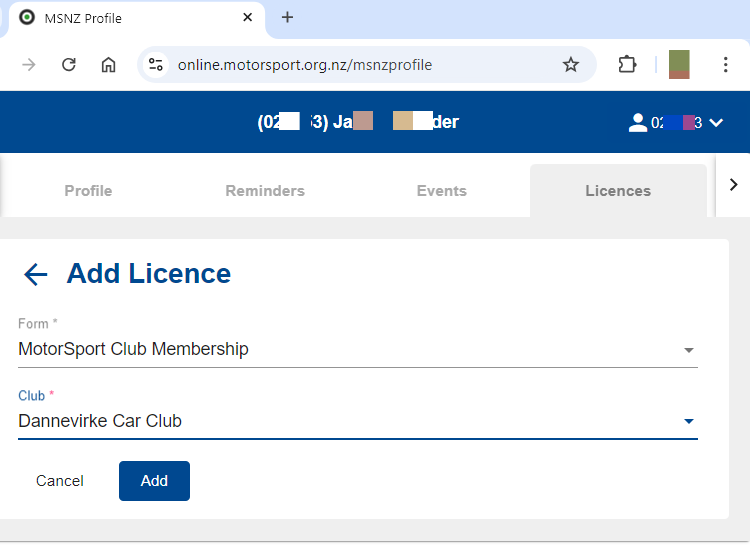This screenshot has height=550, width=750.
Task: Cancel adding the licence
Action: tap(60, 481)
